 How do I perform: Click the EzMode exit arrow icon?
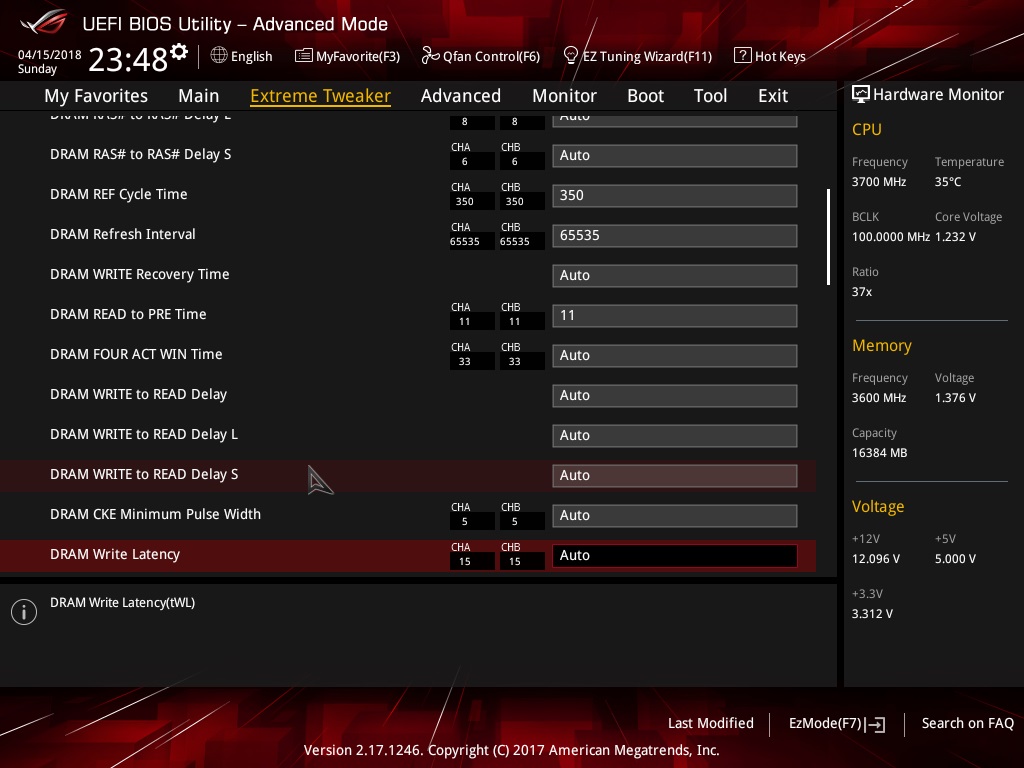[875, 724]
